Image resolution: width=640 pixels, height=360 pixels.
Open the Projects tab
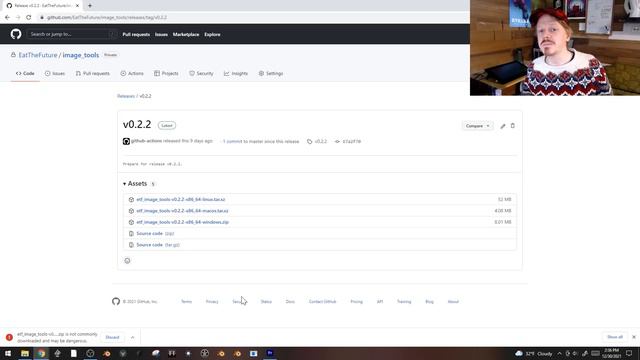click(166, 73)
